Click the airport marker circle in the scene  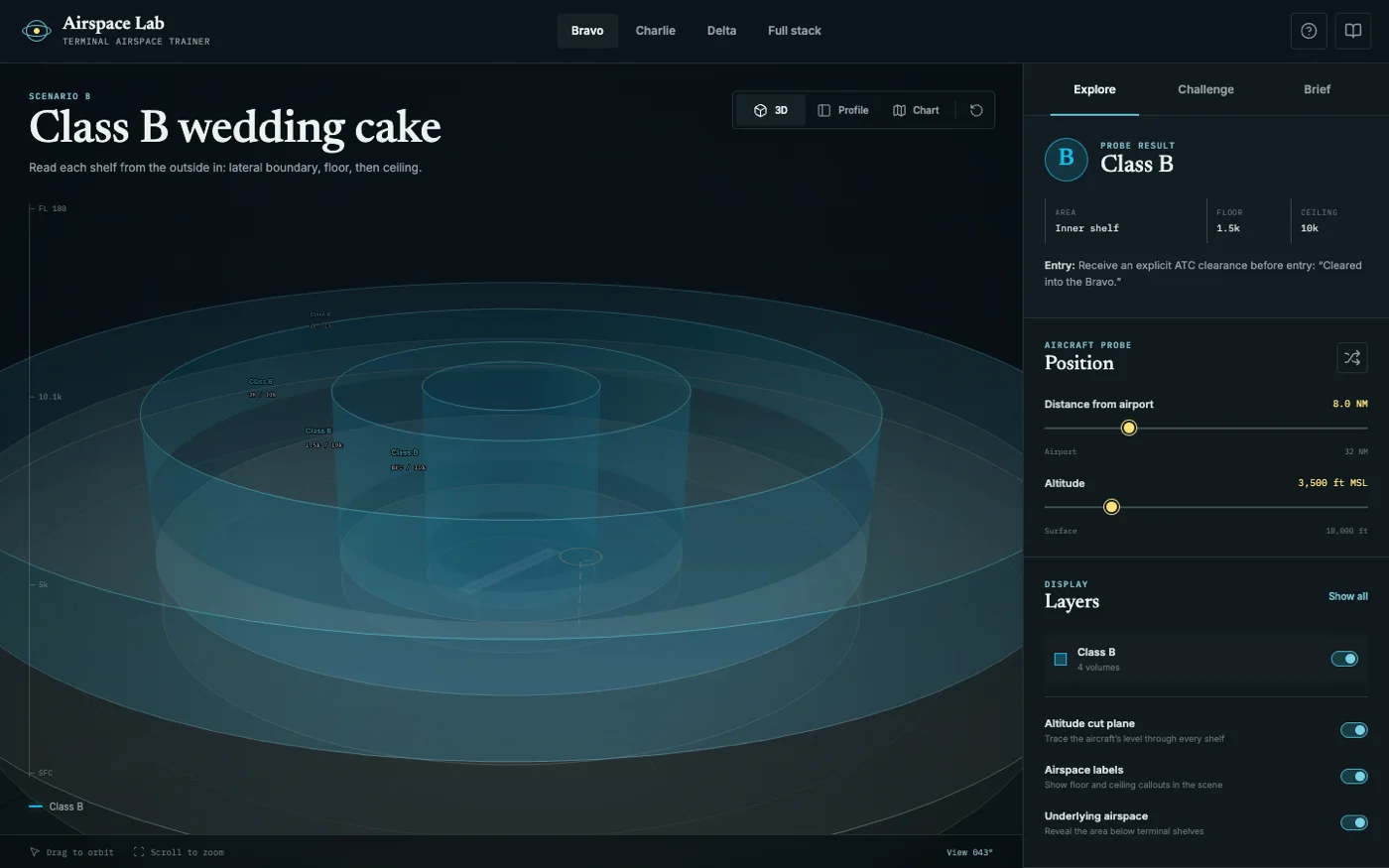tap(580, 557)
